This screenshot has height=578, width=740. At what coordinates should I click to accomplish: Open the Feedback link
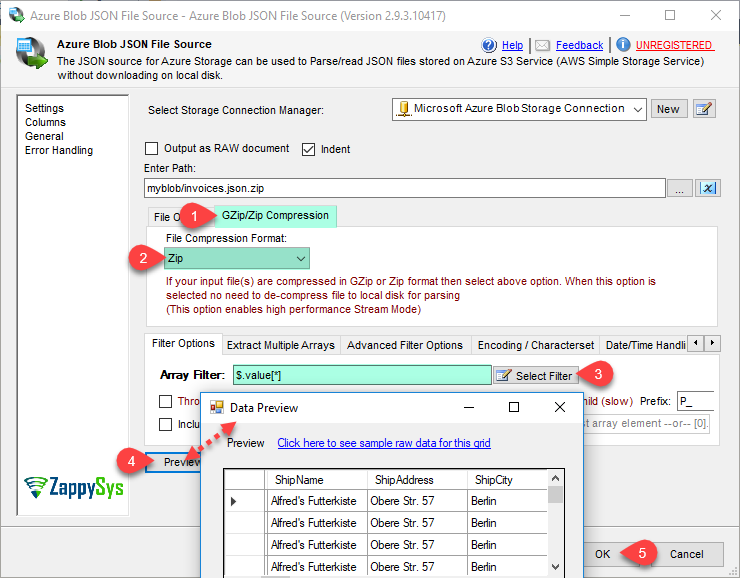point(579,45)
